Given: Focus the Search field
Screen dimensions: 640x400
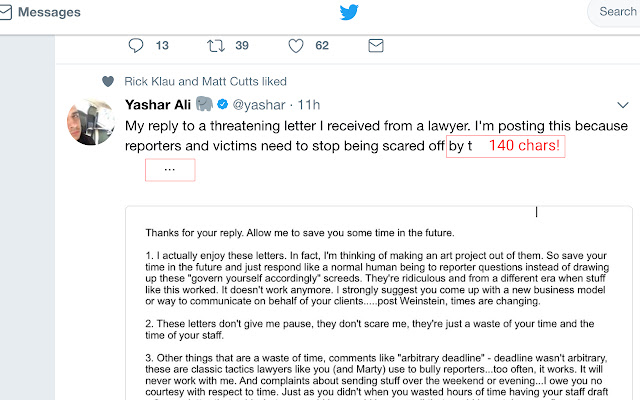Looking at the screenshot, I should tap(616, 12).
